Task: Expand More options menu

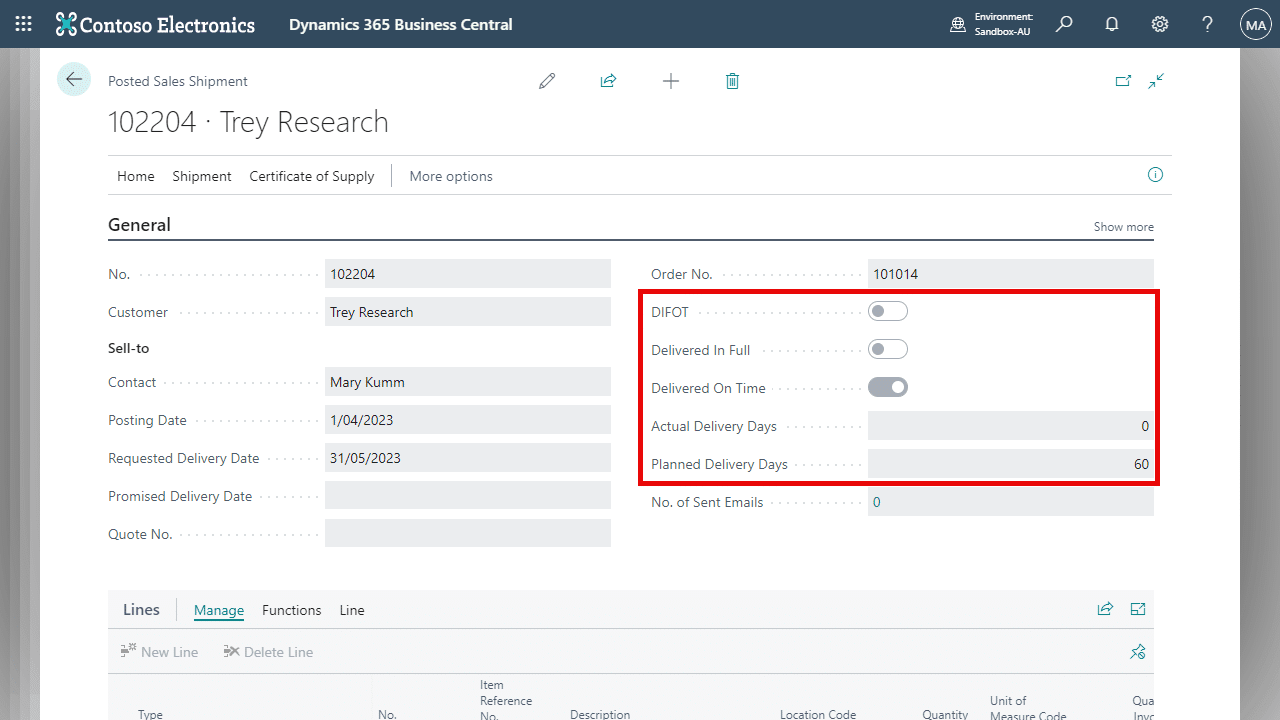Action: 451,176
